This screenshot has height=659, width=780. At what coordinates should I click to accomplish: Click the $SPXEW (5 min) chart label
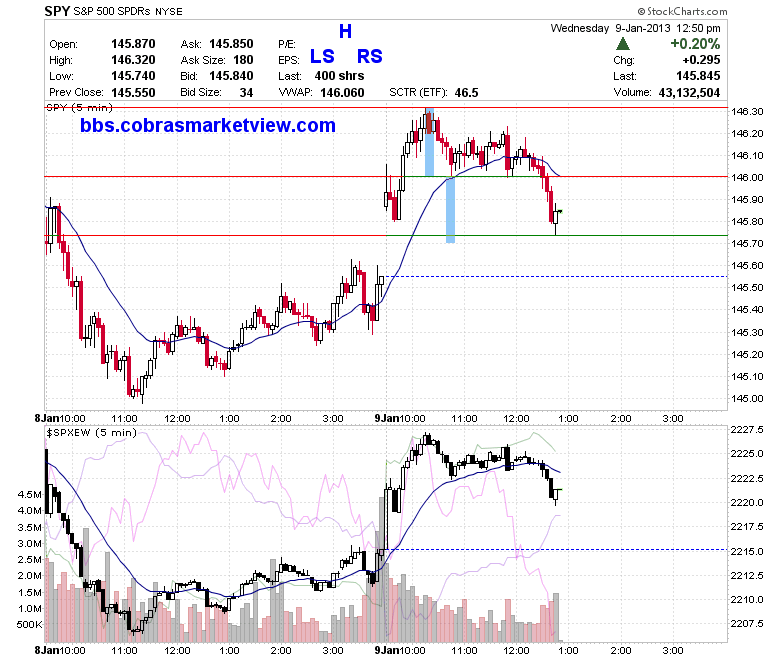(92, 433)
